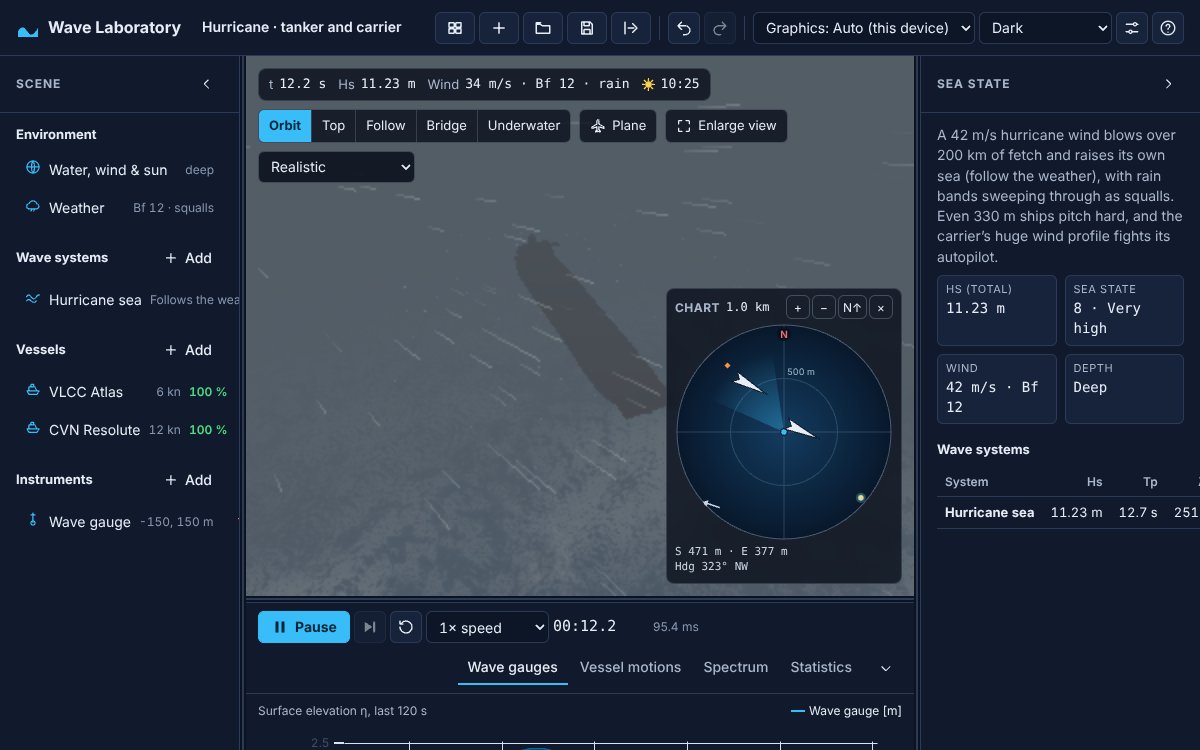Add a new instrument
The width and height of the screenshot is (1200, 750).
[189, 480]
